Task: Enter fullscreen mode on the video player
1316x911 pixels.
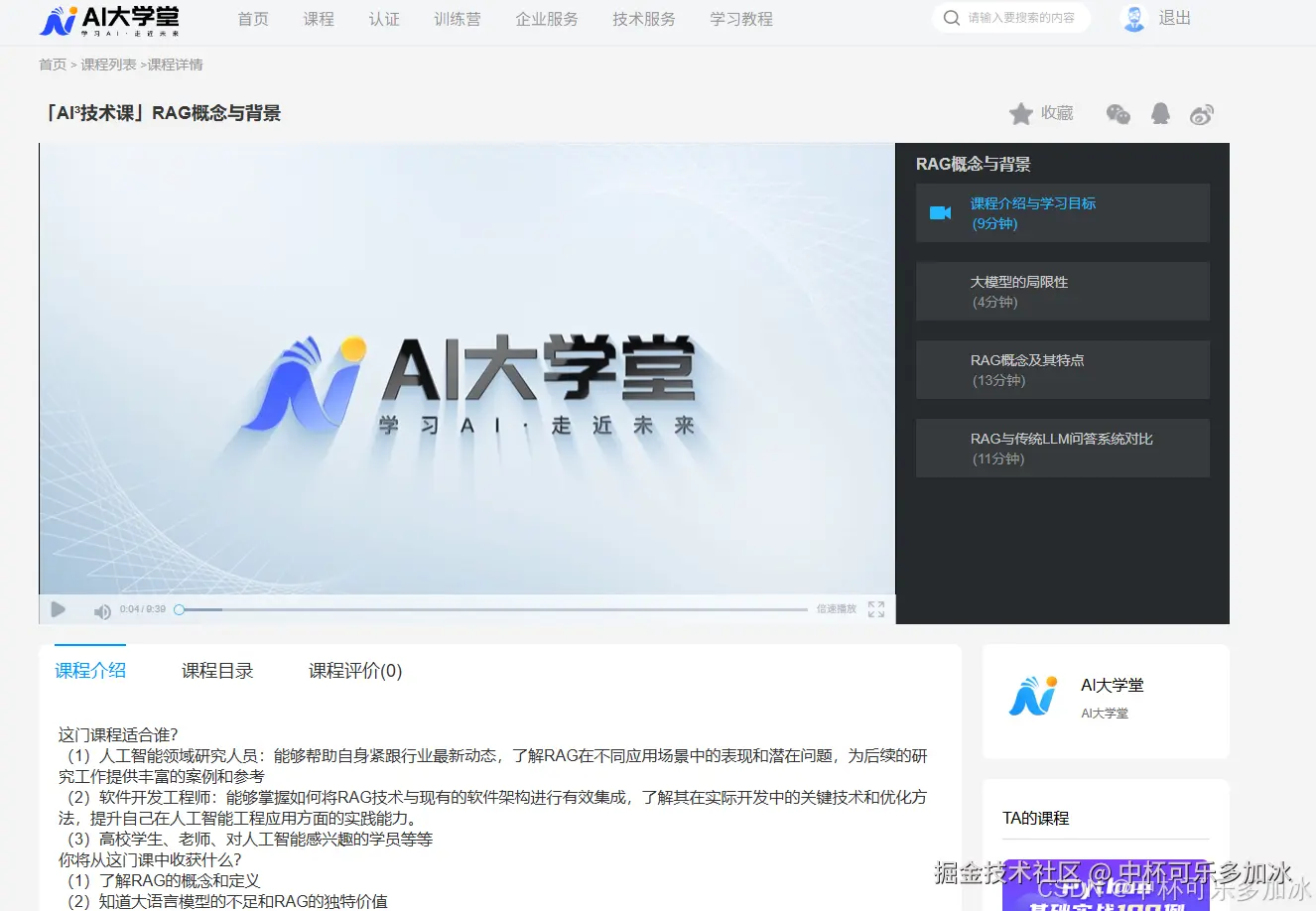Action: coord(875,609)
